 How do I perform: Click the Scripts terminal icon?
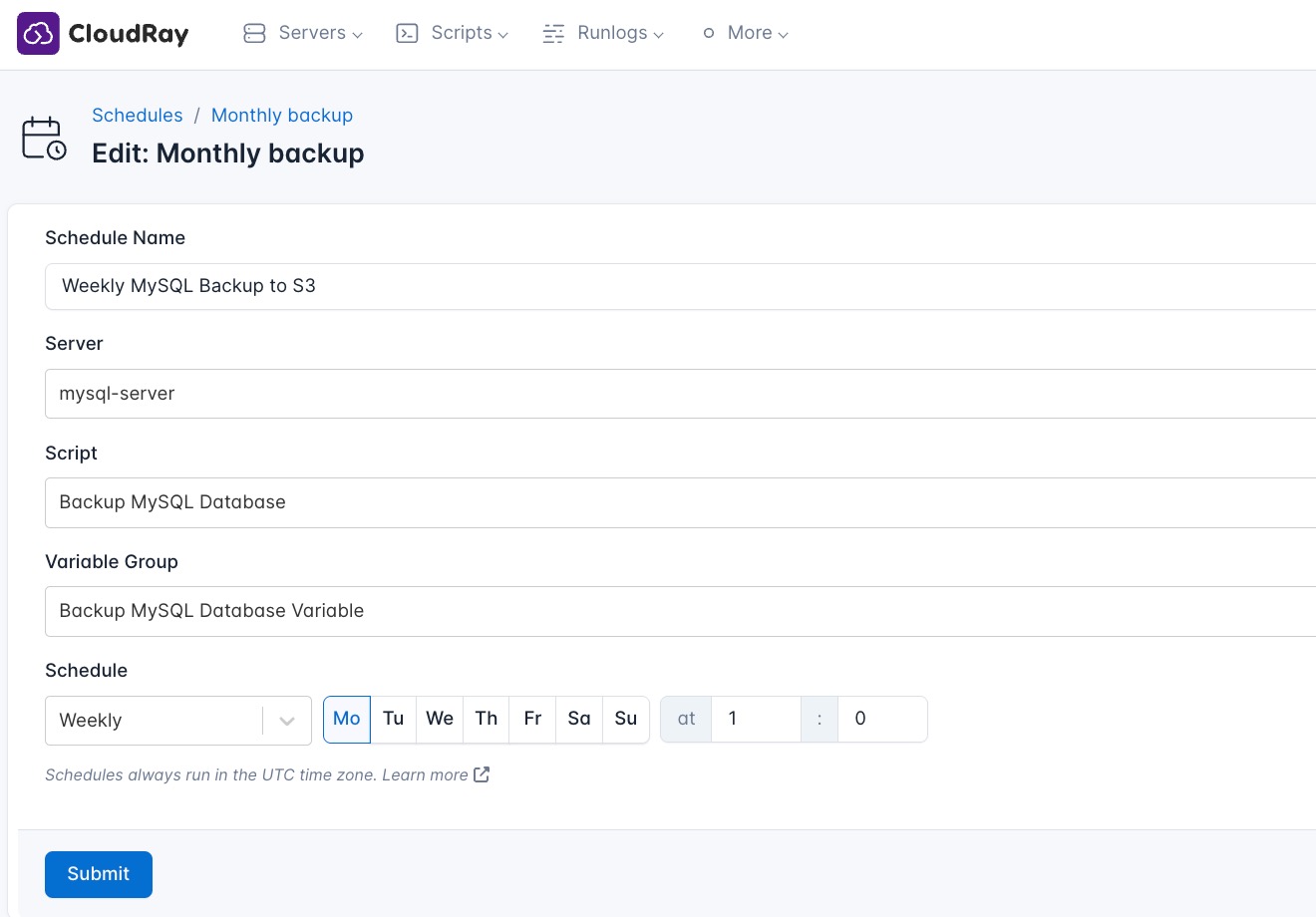tap(407, 33)
